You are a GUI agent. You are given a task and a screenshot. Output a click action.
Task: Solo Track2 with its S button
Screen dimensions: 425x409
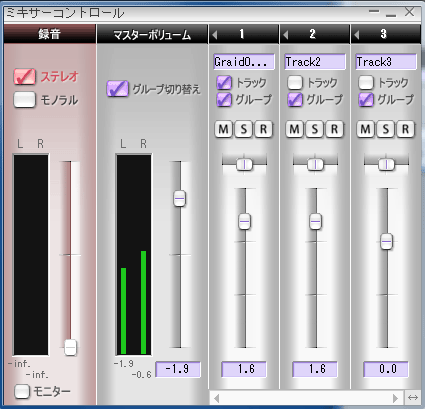coord(315,129)
